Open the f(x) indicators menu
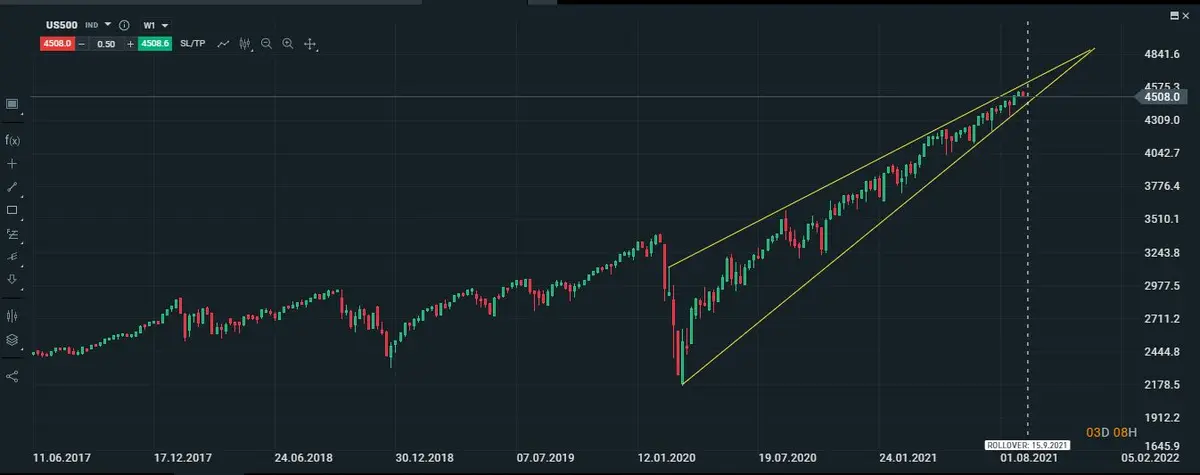 click(x=12, y=140)
